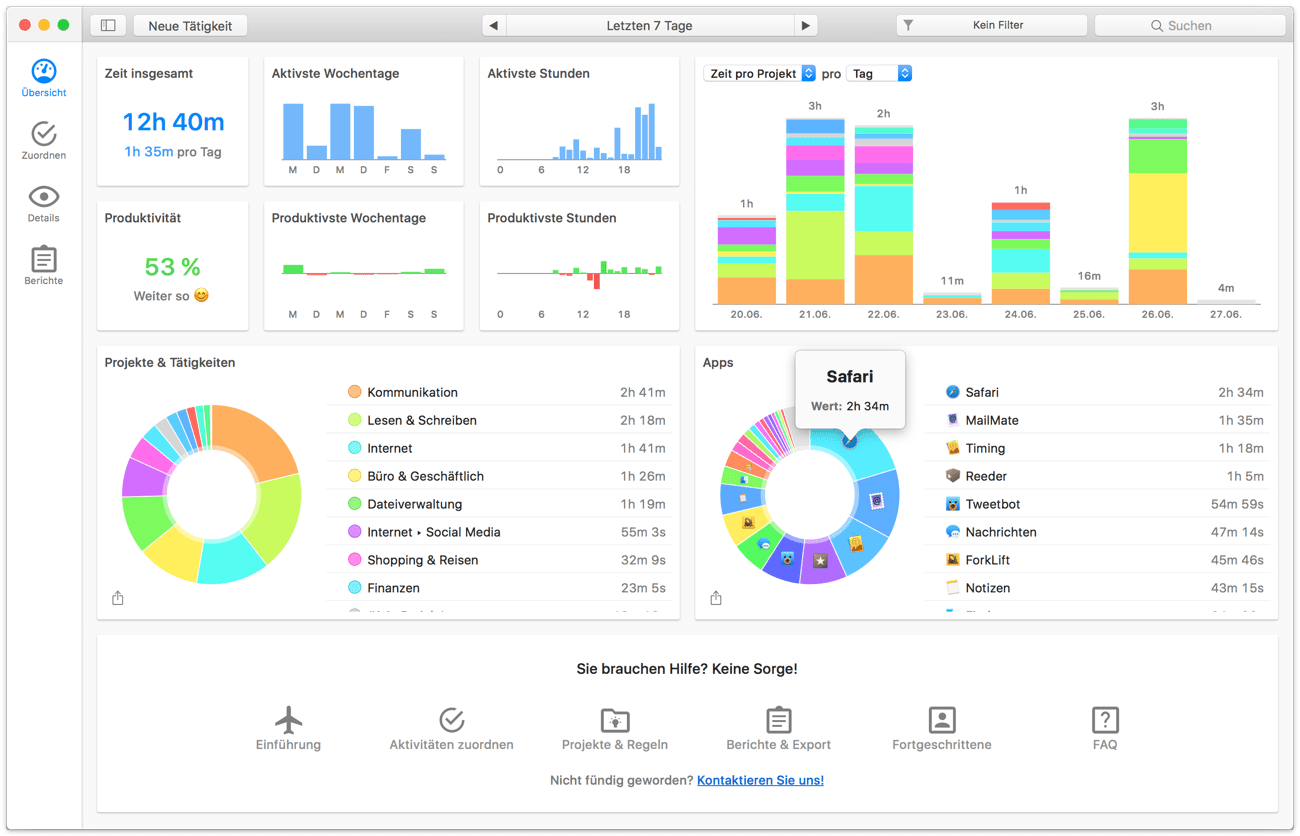Click the 26.06. bar in chart
Screen dimensions: 1300x836
(x=1158, y=211)
